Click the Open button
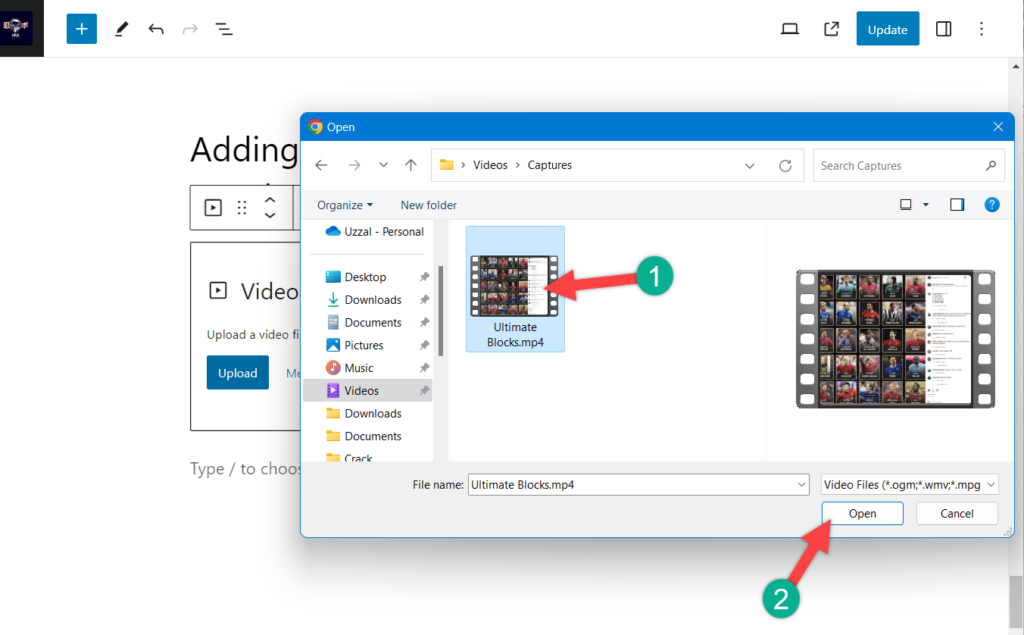The width and height of the screenshot is (1024, 635). pyautogui.click(x=862, y=514)
